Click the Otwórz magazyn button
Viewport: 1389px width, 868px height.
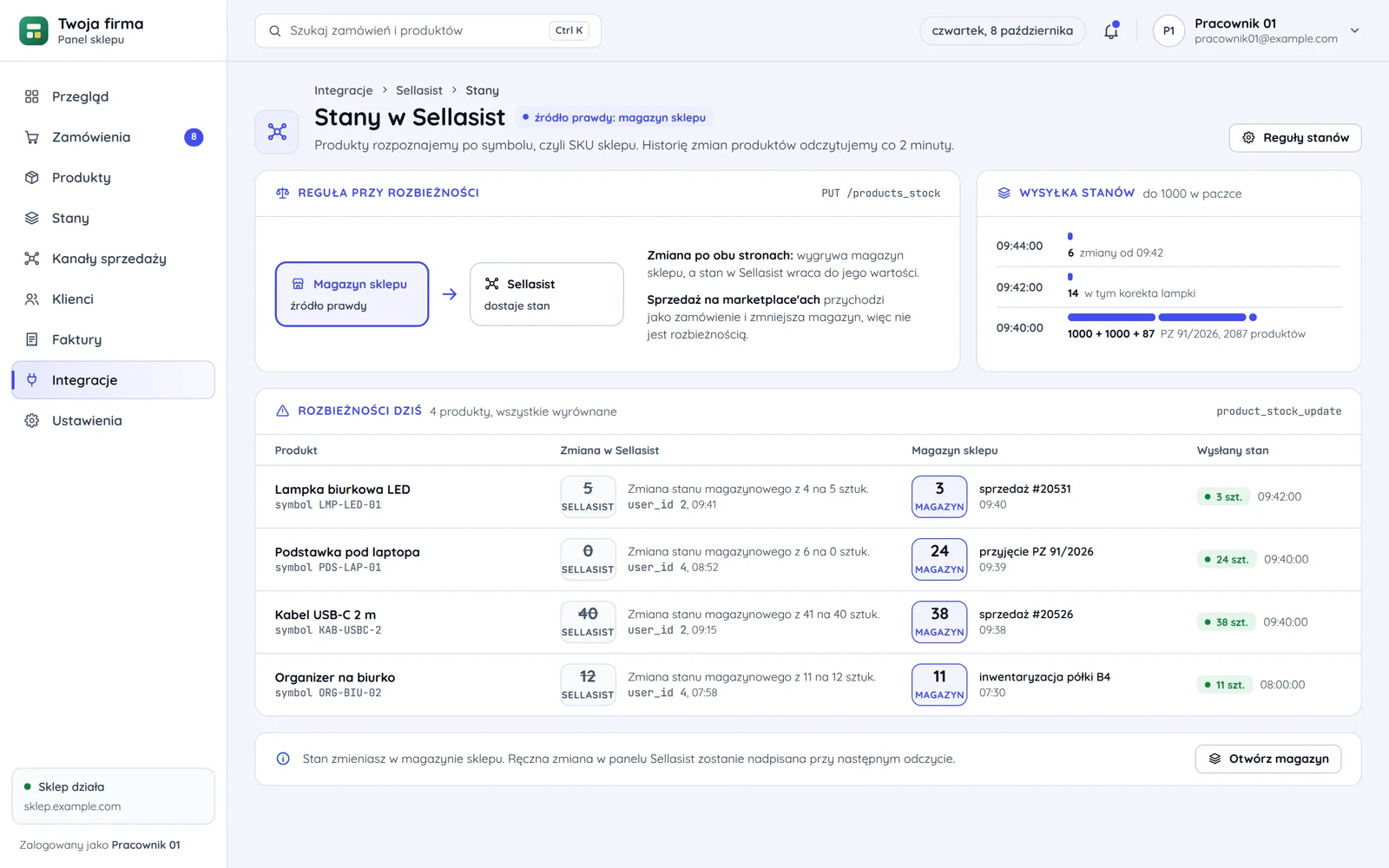click(x=1268, y=759)
